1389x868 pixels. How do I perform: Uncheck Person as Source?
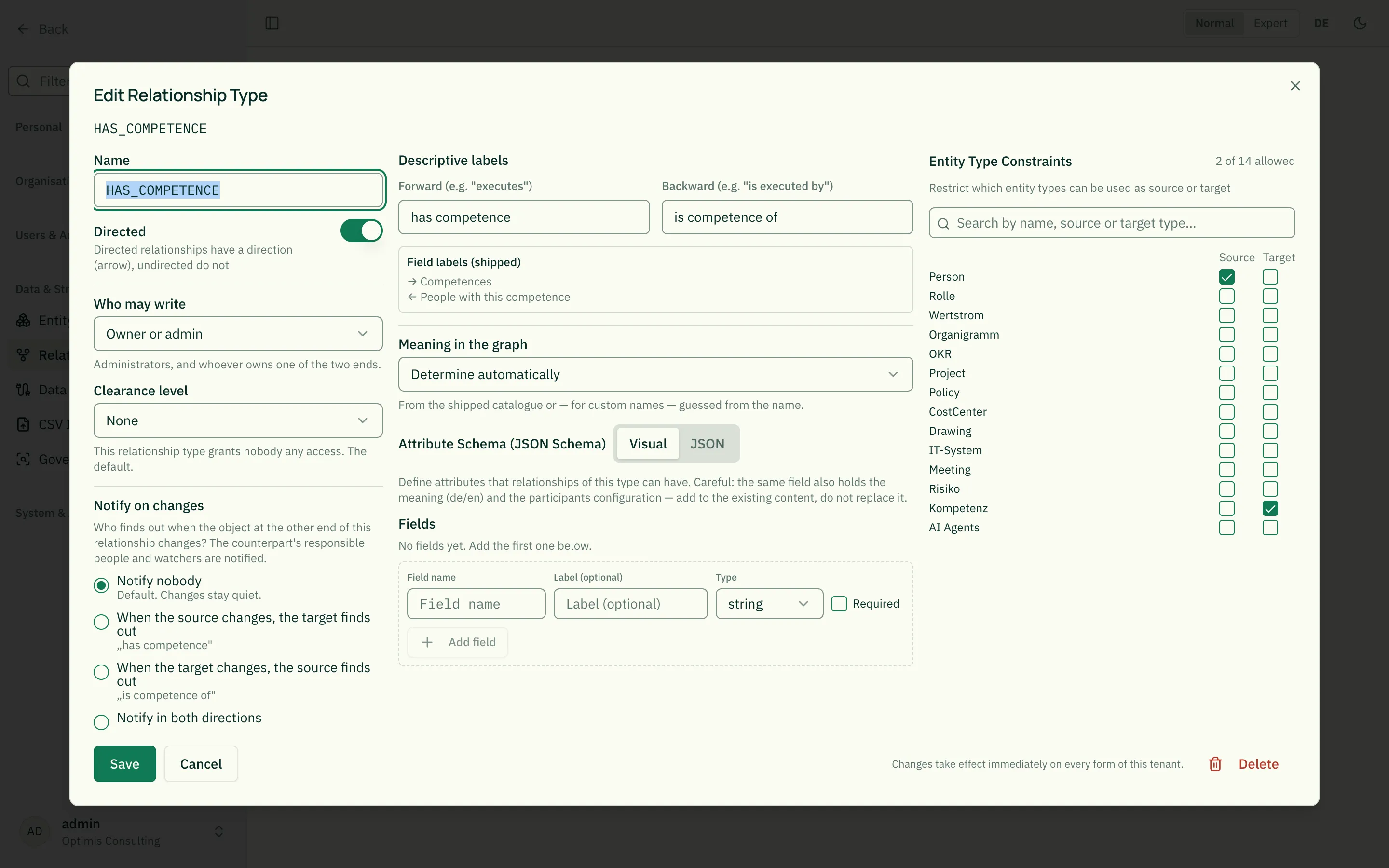[1226, 277]
